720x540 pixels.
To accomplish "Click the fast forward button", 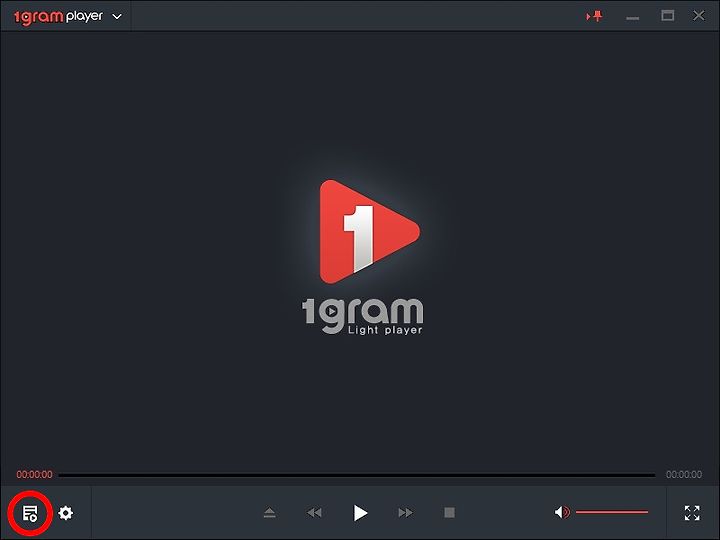I will (x=405, y=512).
